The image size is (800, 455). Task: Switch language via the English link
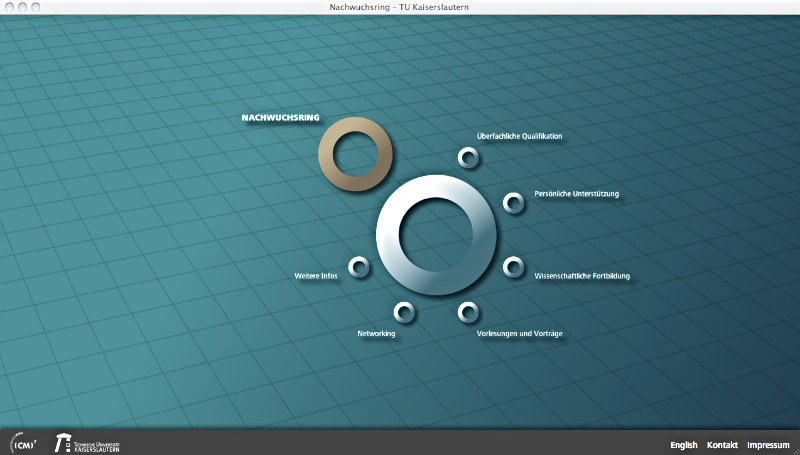[684, 445]
